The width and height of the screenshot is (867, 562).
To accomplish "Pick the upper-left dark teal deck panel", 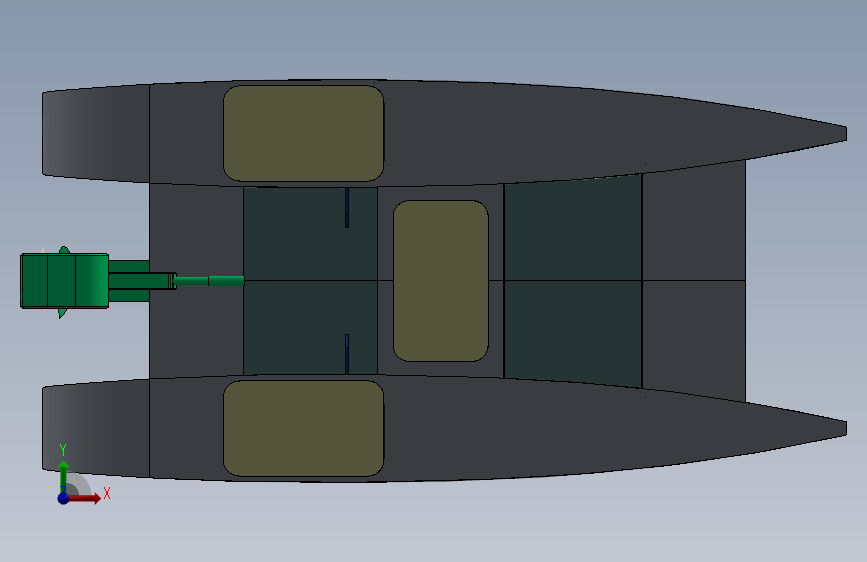I will [310, 234].
